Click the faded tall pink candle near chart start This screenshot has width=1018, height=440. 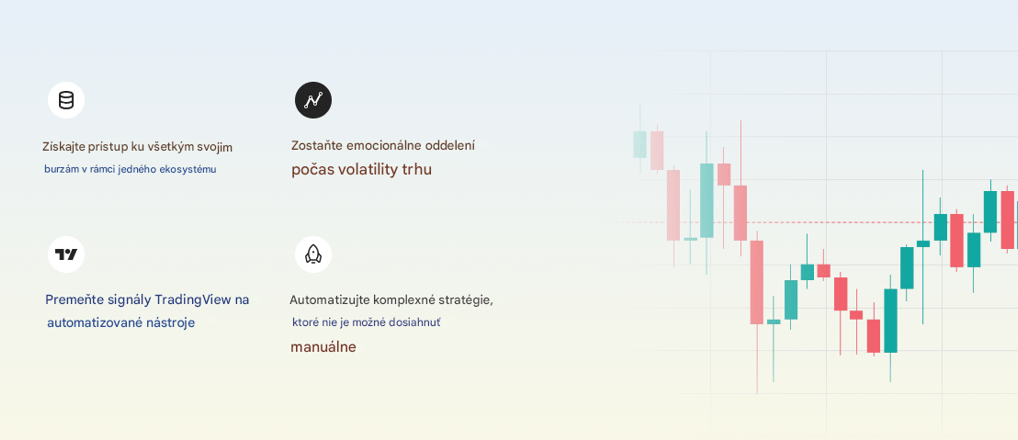[x=673, y=205]
